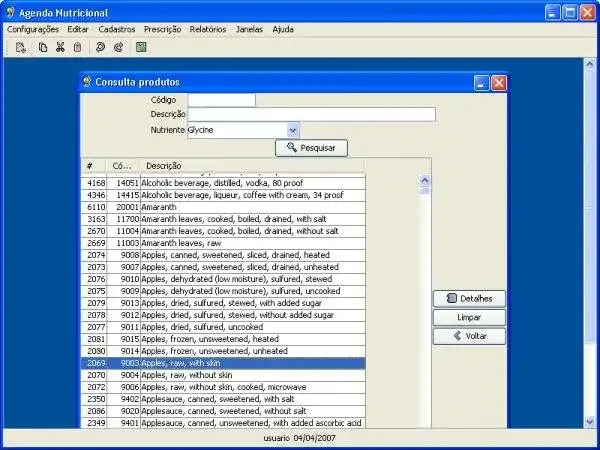
Task: Select row 'Alcoholic beverage, distilled, vodka, 80 proof'
Action: (x=223, y=183)
